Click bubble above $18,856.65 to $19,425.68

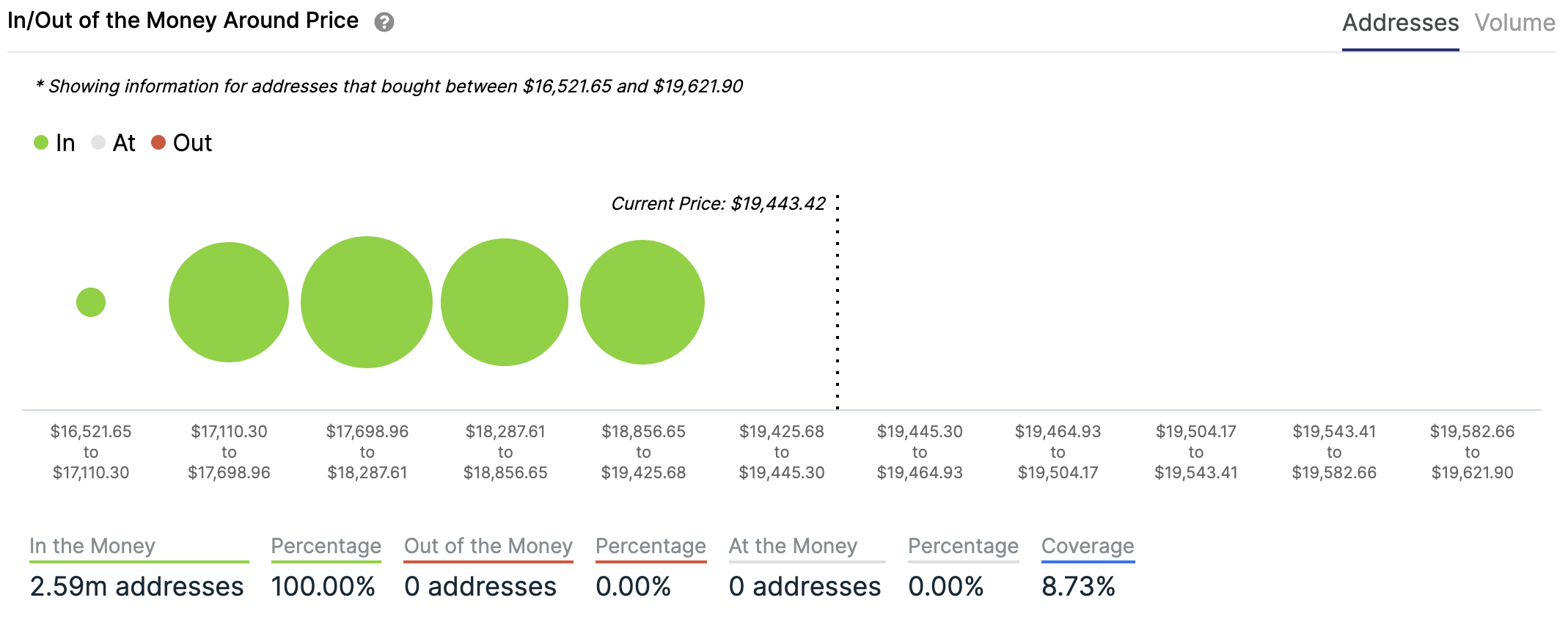[x=642, y=302]
